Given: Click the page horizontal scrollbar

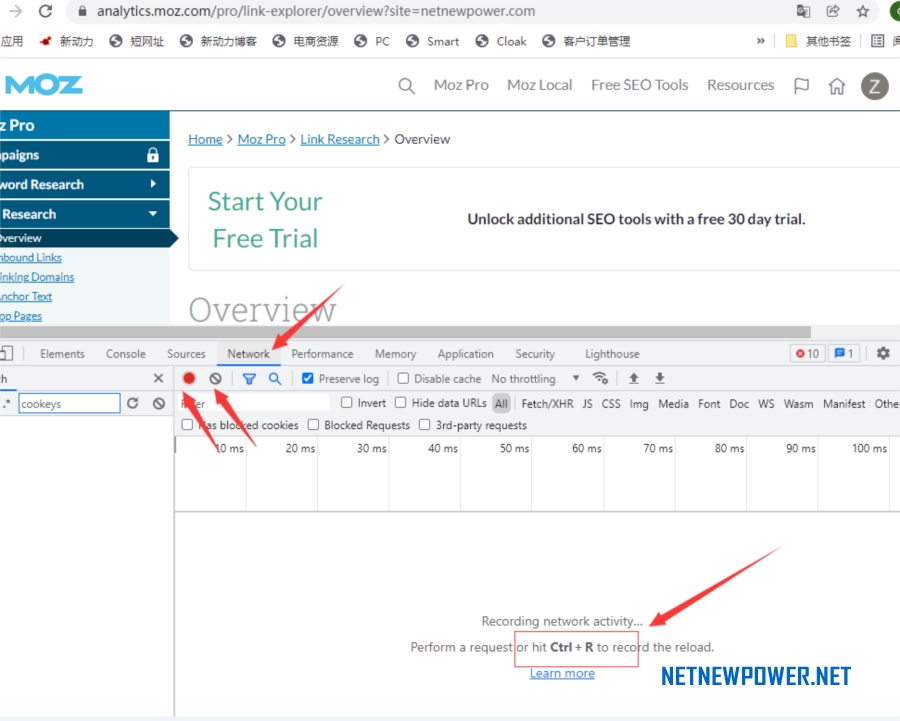Looking at the screenshot, I should tap(405, 332).
